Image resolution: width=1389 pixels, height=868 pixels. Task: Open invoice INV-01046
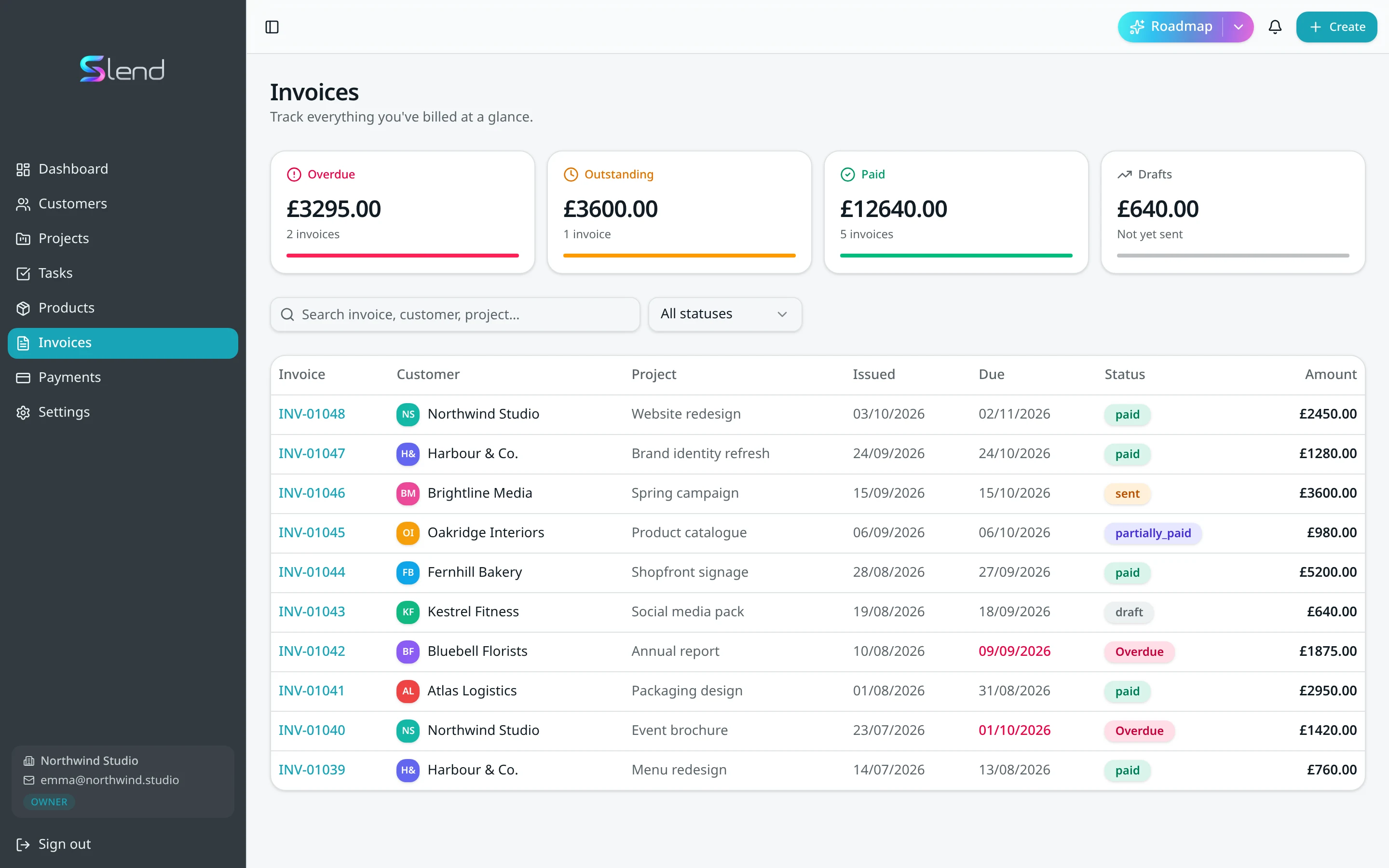click(312, 493)
